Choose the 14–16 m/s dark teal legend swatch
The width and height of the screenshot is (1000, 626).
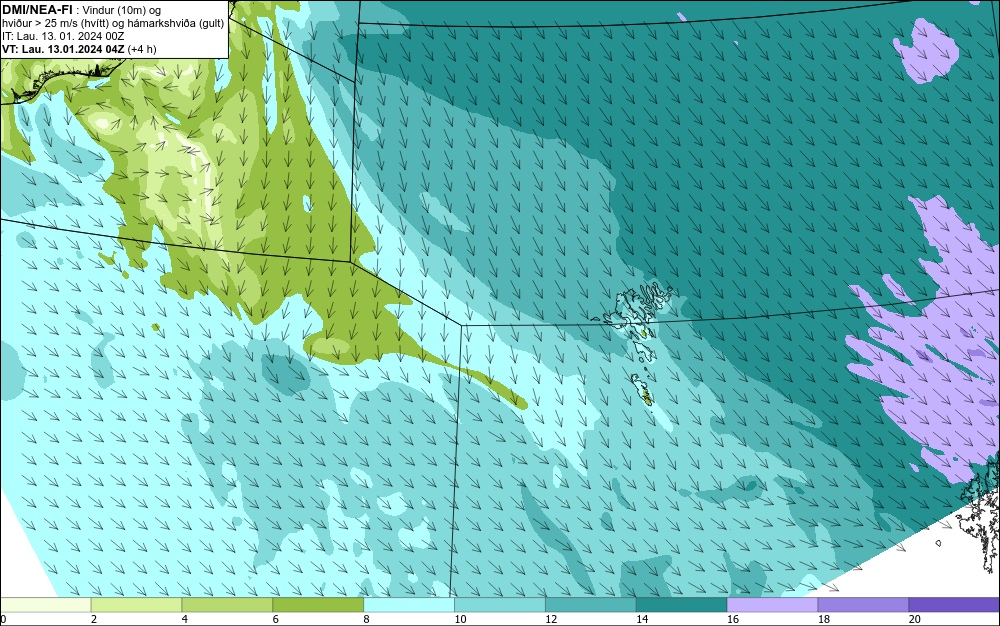click(x=682, y=605)
